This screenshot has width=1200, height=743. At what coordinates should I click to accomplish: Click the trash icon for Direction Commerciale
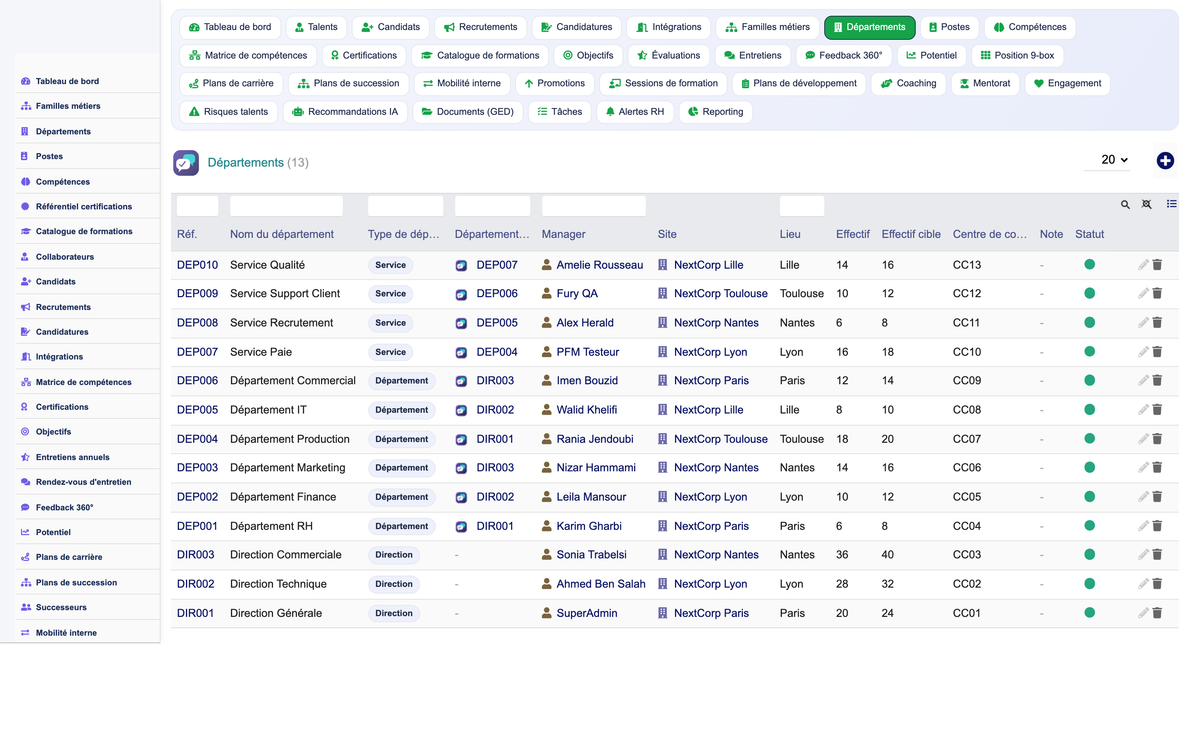[1157, 555]
